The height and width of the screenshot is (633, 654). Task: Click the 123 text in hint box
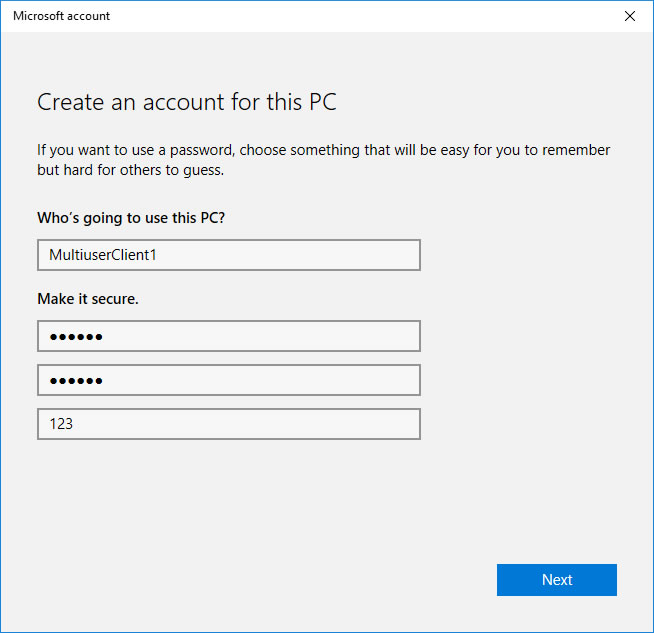point(61,424)
